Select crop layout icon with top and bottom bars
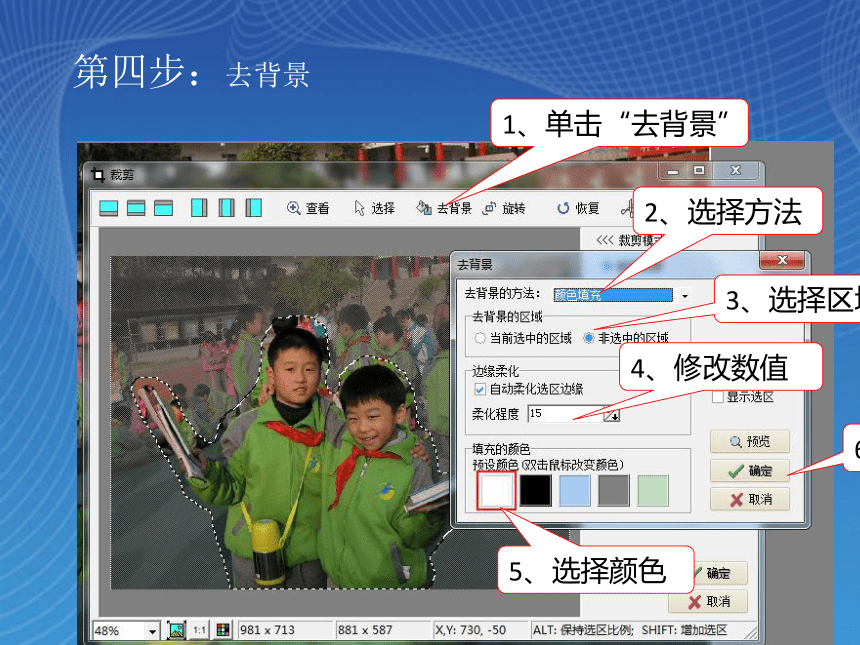 [x=136, y=208]
